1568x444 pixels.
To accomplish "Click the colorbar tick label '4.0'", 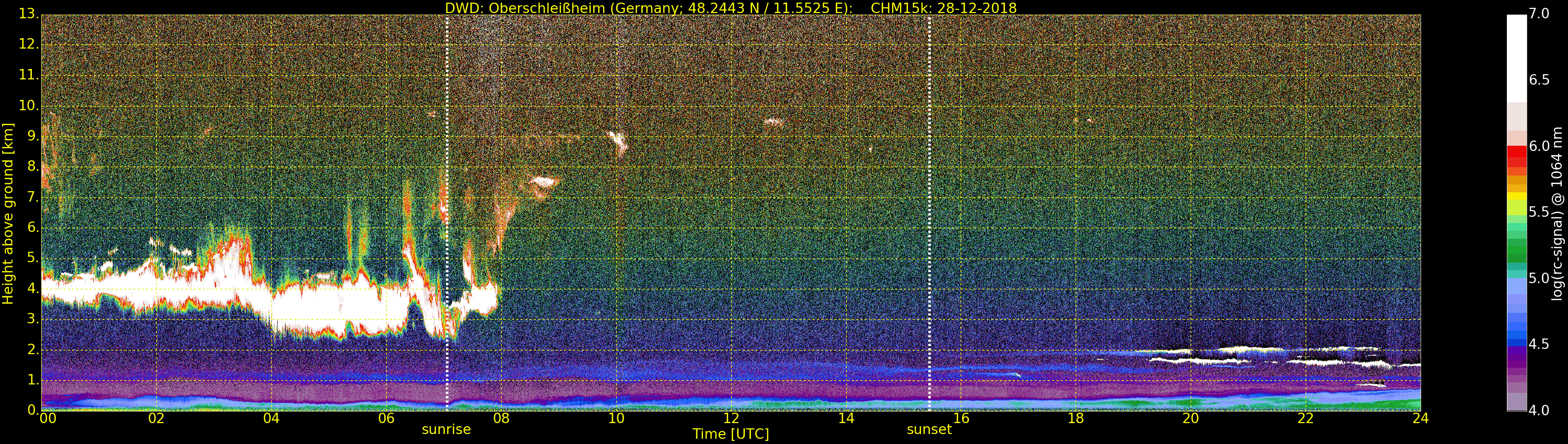I will (1539, 411).
